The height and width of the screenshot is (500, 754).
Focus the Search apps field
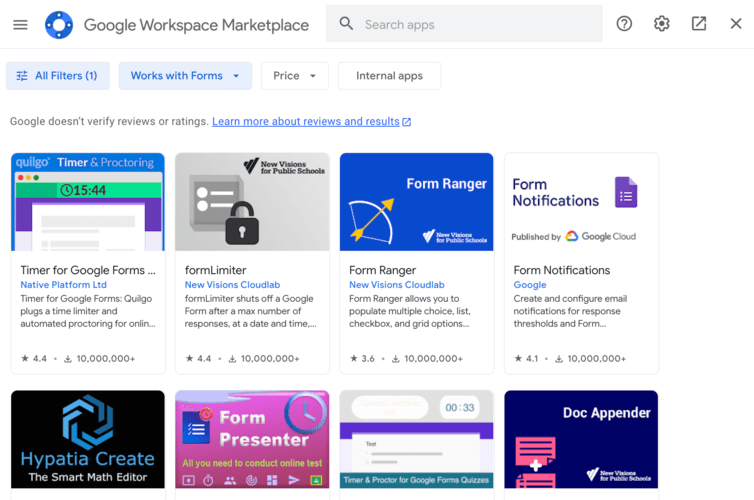pos(464,24)
